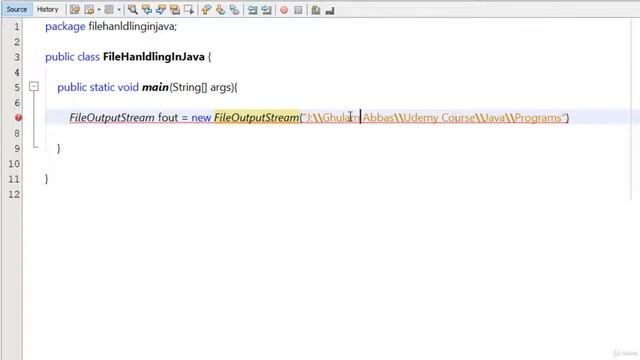The height and width of the screenshot is (360, 640).
Task: Click the highlighted FileOutputStream constructor
Action: [x=256, y=118]
